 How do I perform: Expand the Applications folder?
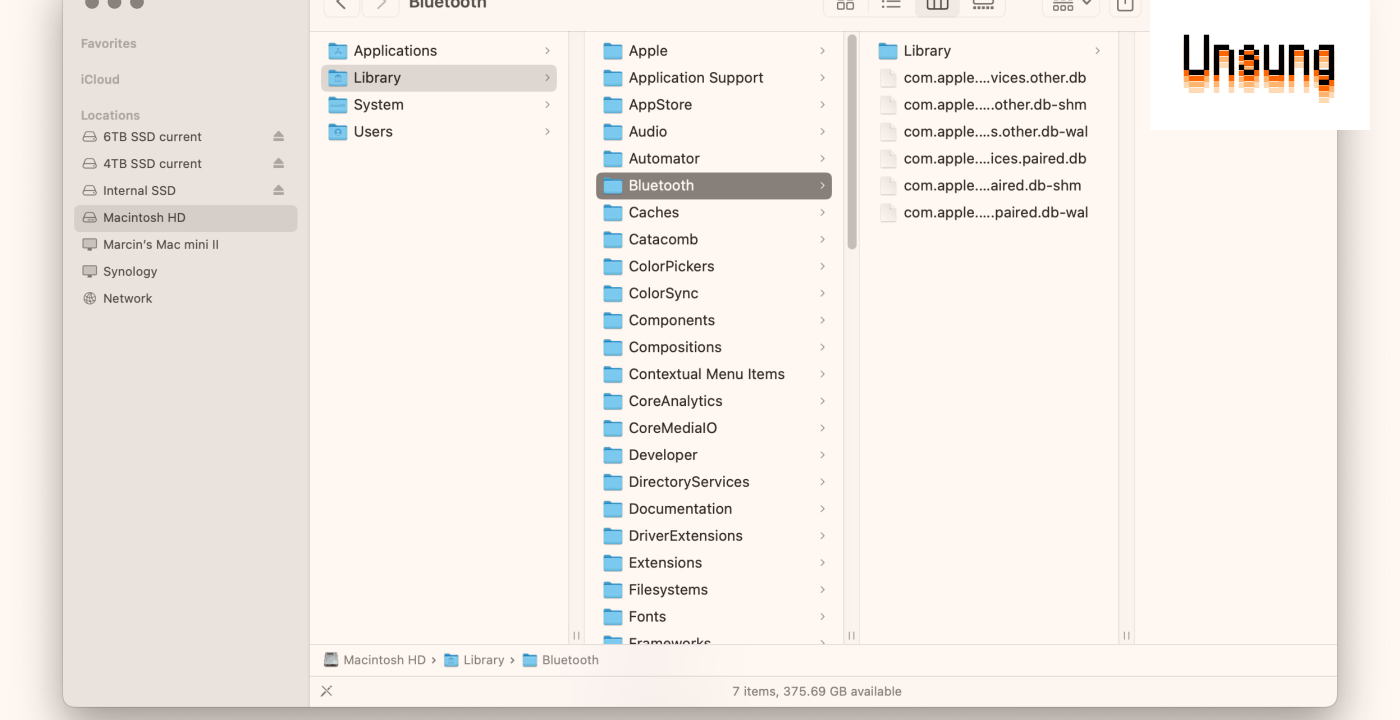pos(546,50)
